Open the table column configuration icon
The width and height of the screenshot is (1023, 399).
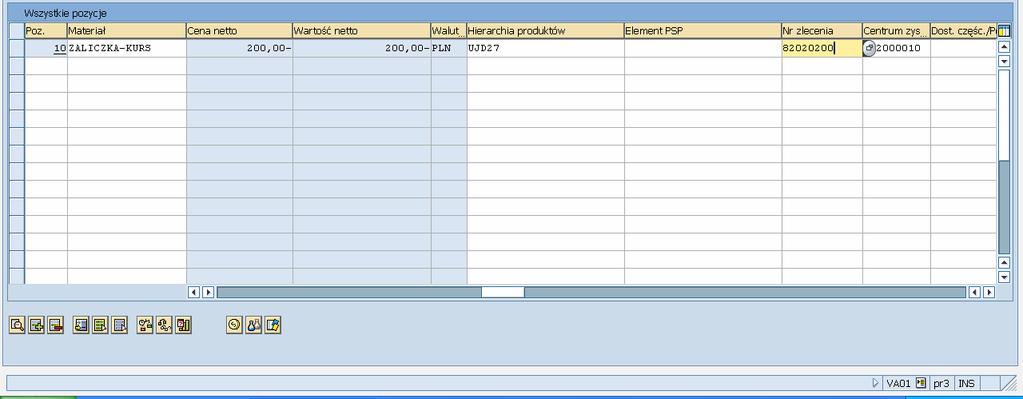click(1004, 31)
